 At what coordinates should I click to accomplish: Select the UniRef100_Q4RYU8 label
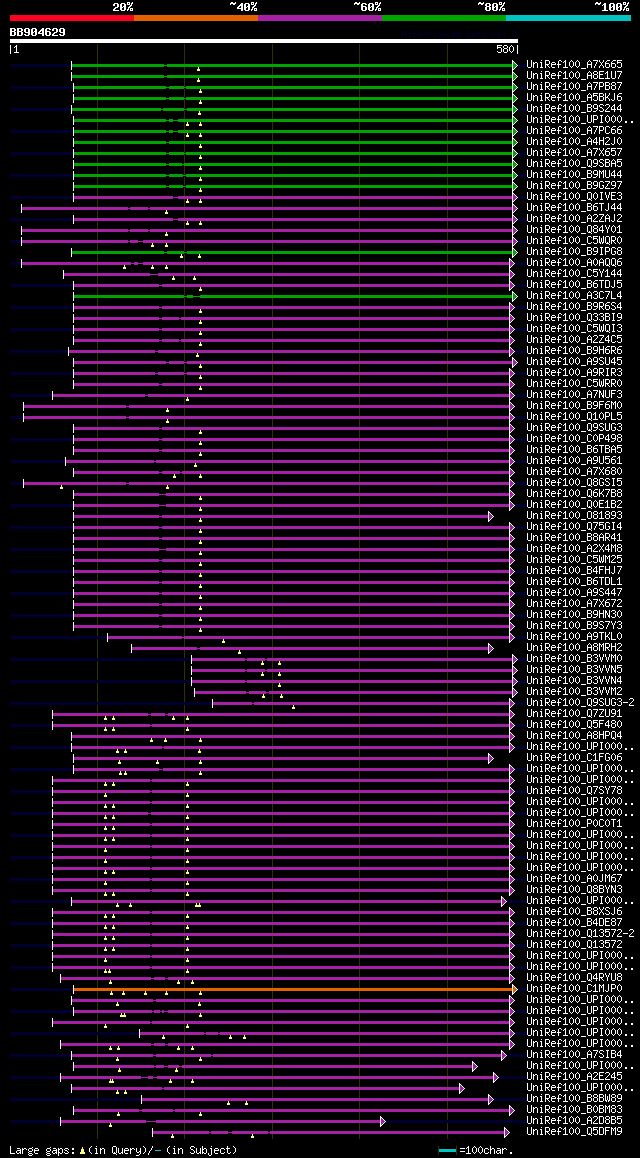tap(574, 978)
